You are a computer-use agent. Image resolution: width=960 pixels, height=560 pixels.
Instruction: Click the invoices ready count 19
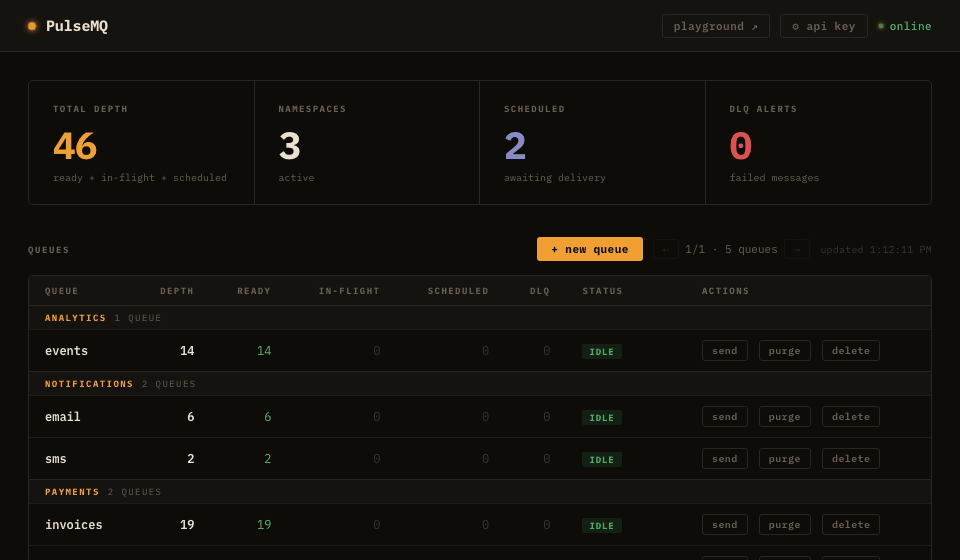[264, 525]
